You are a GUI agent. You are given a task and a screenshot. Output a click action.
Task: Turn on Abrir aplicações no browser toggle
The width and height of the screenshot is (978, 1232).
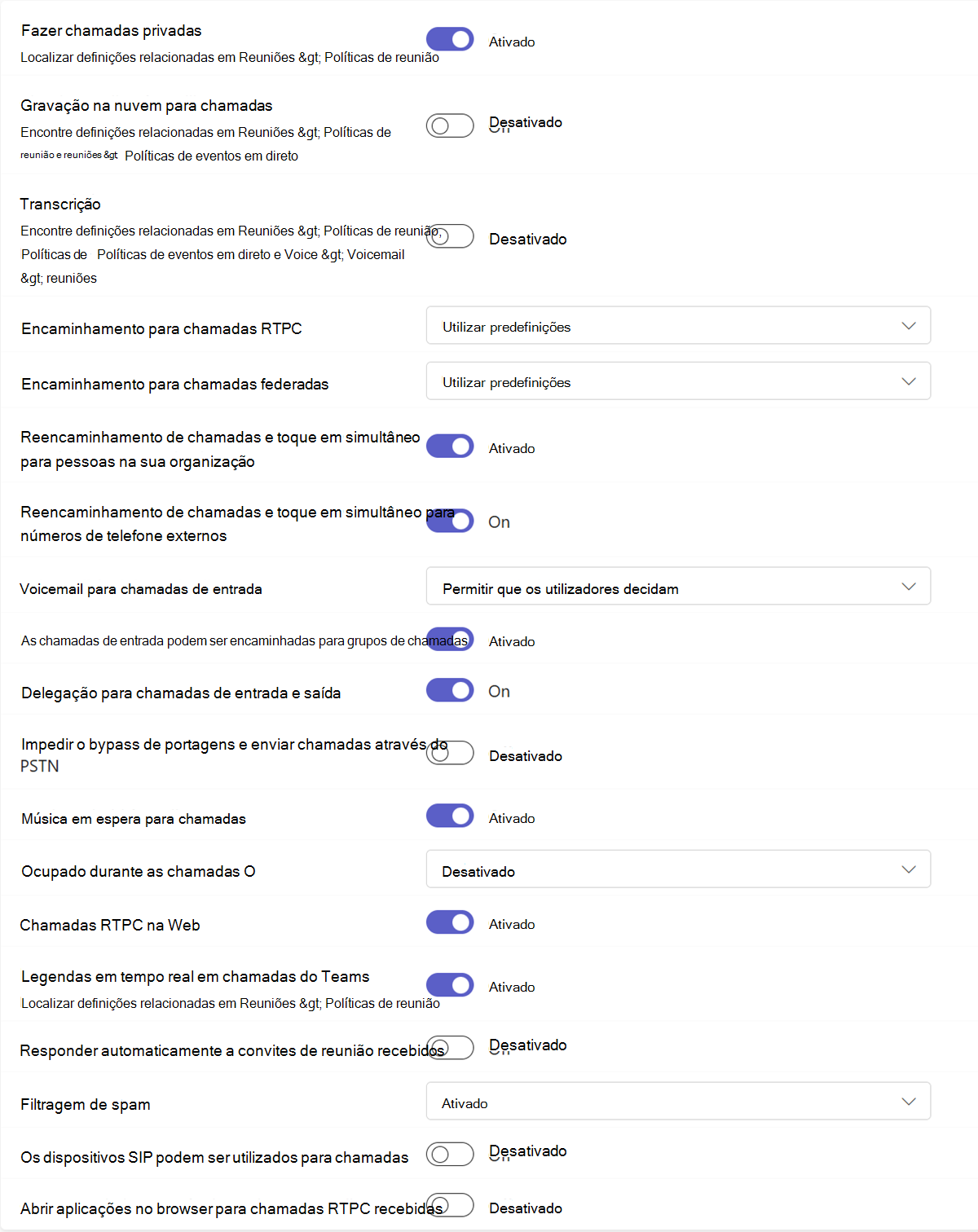(x=450, y=1205)
